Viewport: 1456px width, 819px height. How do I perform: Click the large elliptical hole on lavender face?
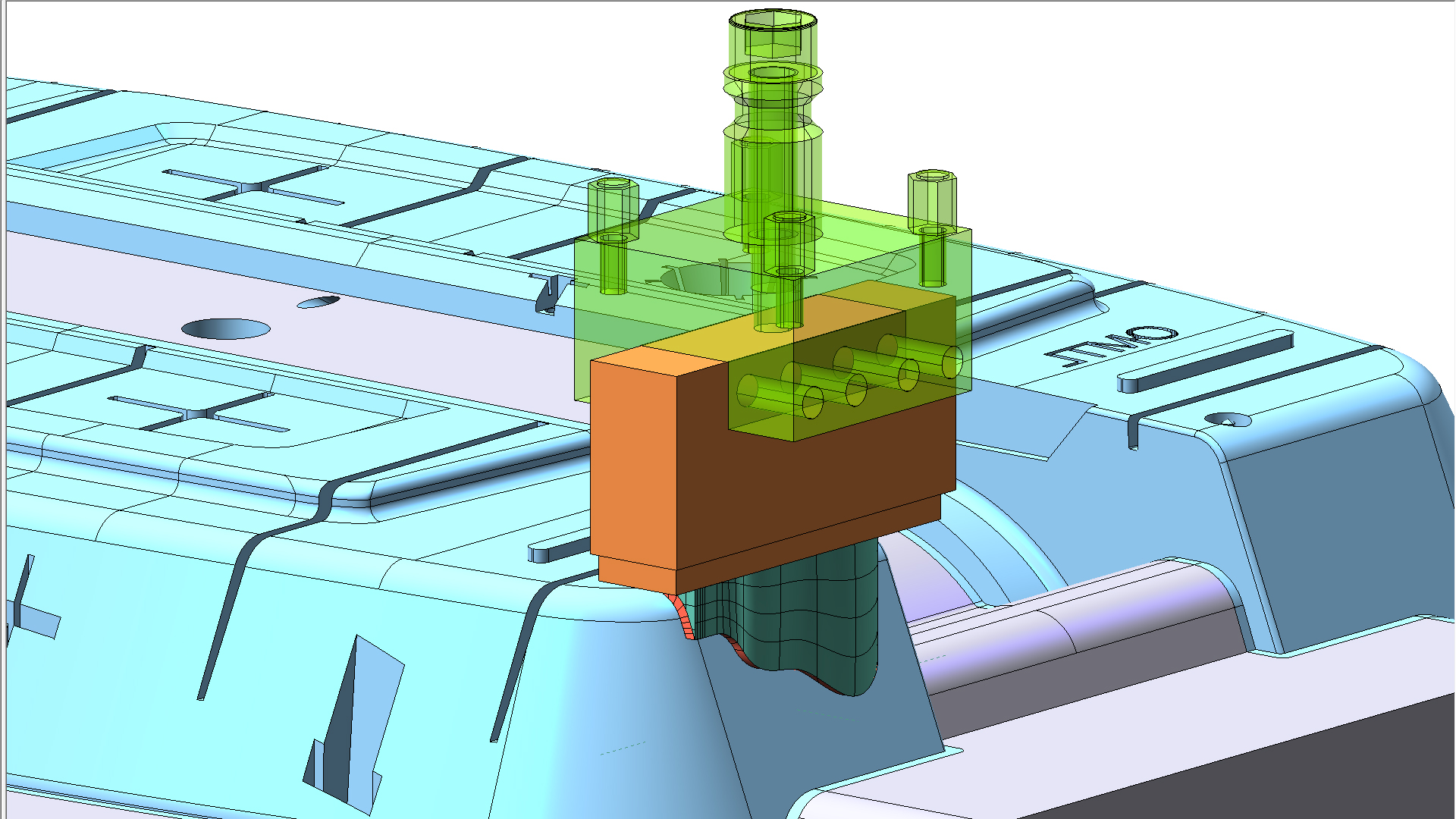tap(226, 328)
